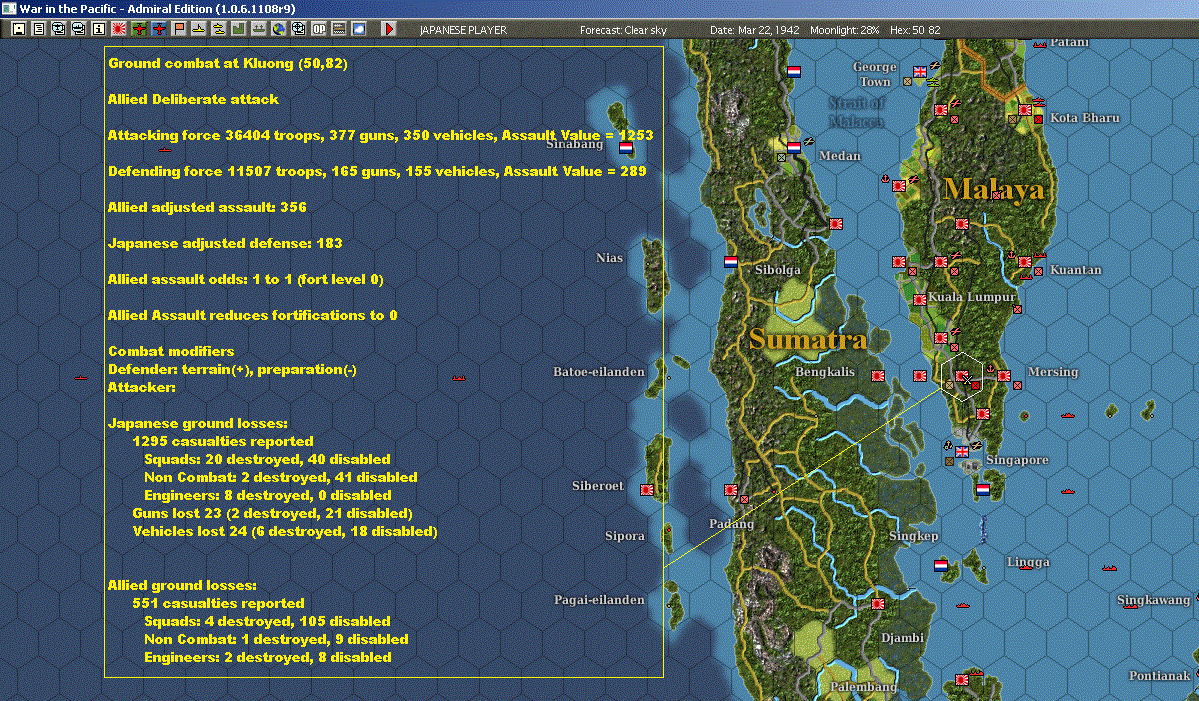
Task: Click the 'Combat modifiers' line
Action: tap(171, 351)
